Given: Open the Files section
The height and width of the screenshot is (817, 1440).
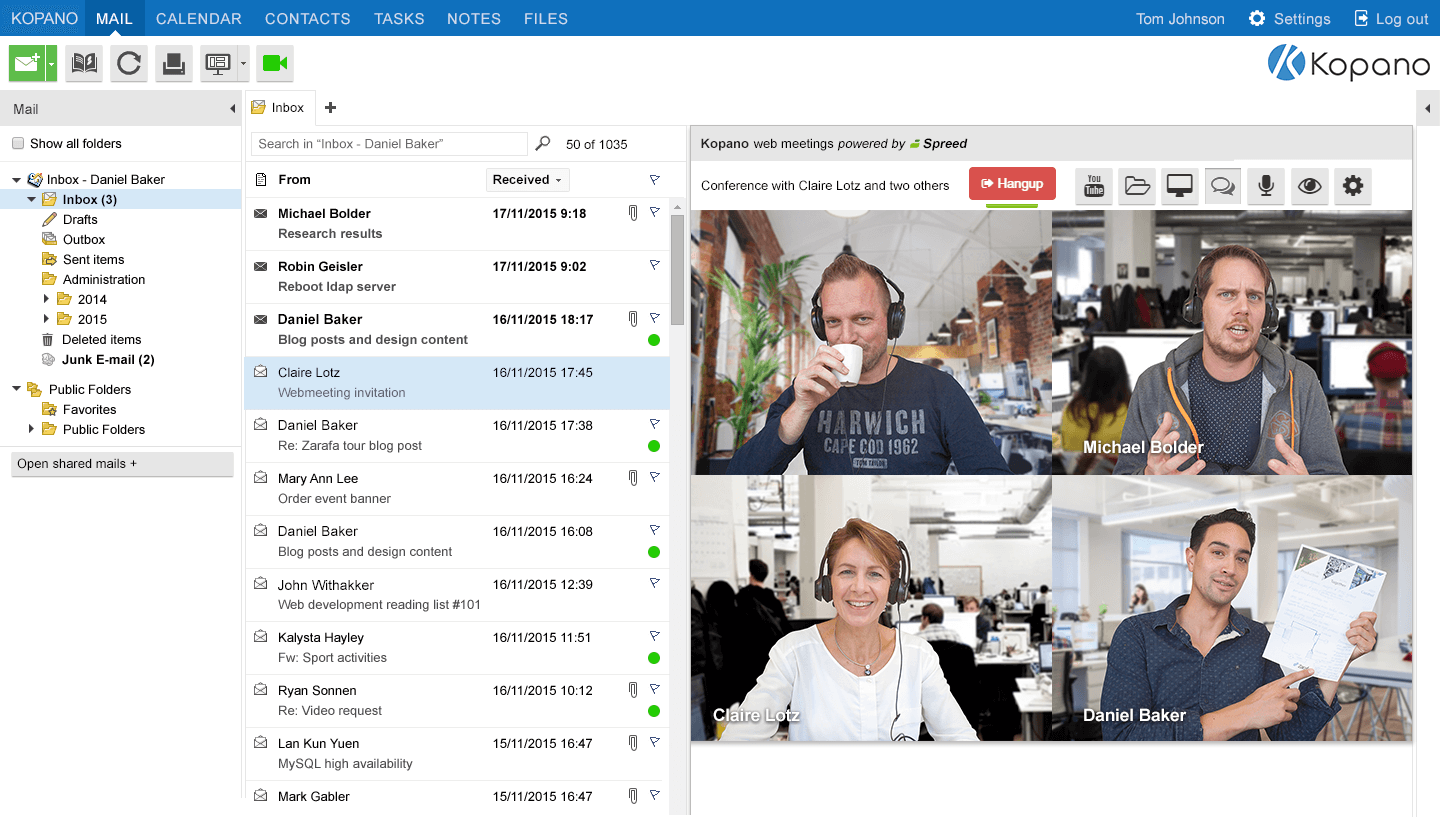Looking at the screenshot, I should (x=545, y=19).
